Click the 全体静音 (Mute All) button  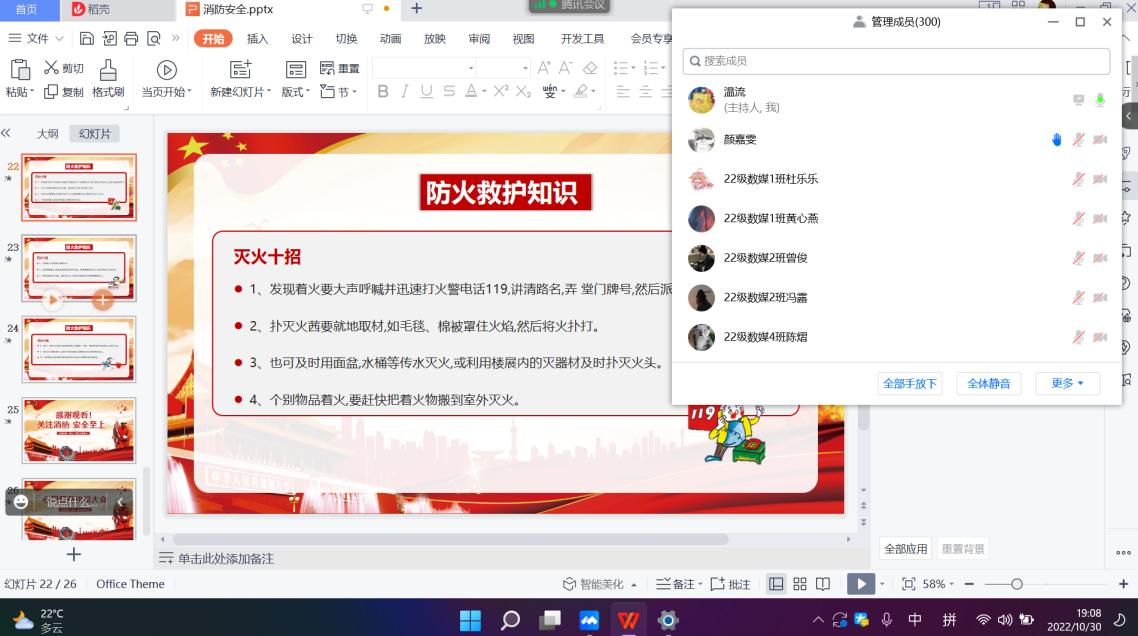988,383
